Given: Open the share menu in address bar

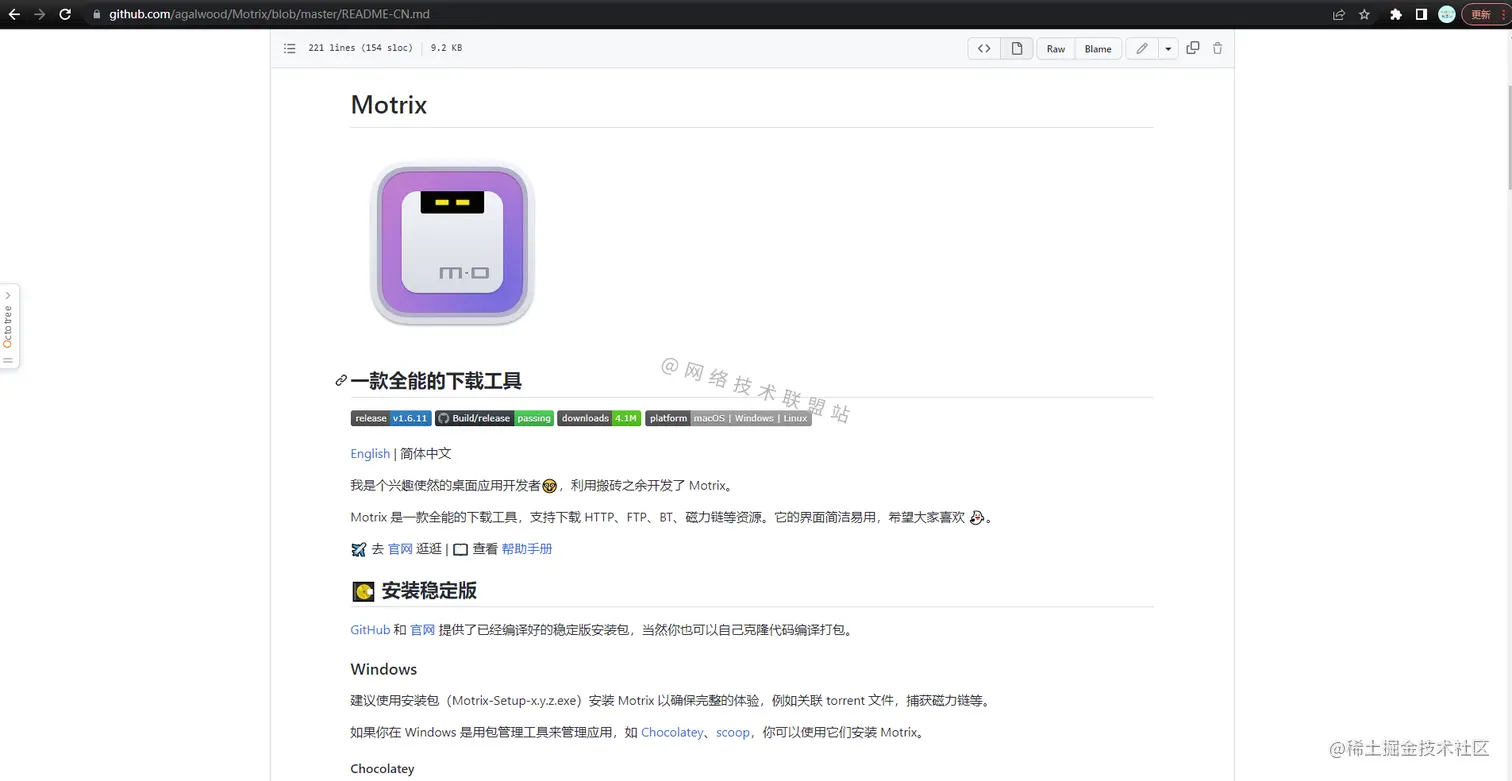Looking at the screenshot, I should pos(1338,14).
